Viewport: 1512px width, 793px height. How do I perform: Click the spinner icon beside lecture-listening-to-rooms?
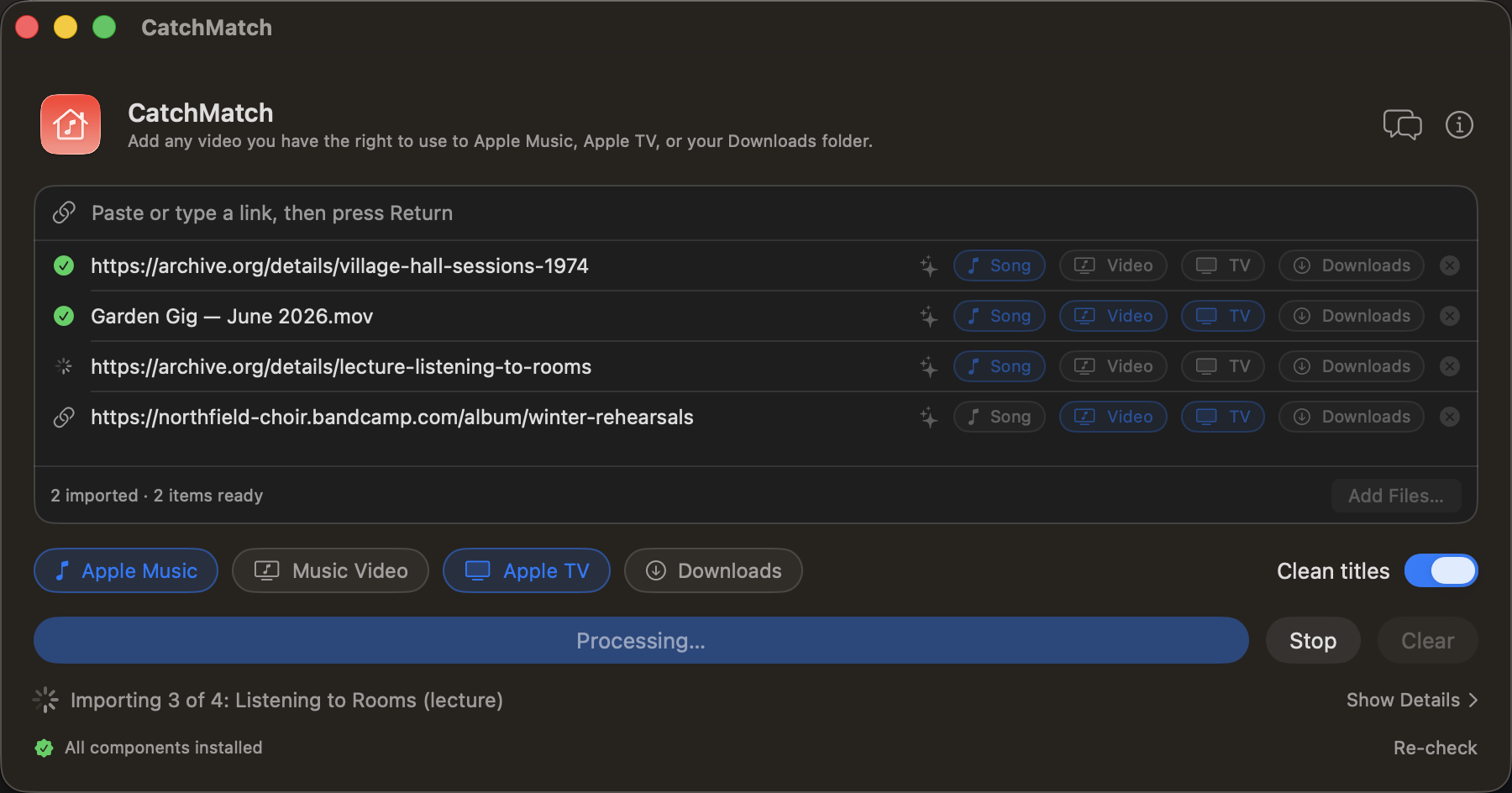click(64, 366)
